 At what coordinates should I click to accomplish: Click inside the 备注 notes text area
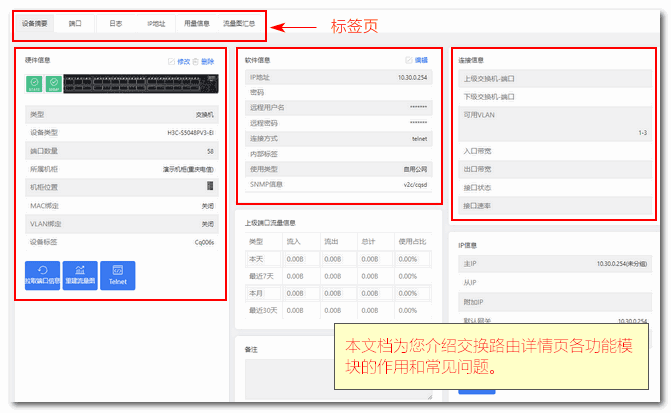[338, 379]
